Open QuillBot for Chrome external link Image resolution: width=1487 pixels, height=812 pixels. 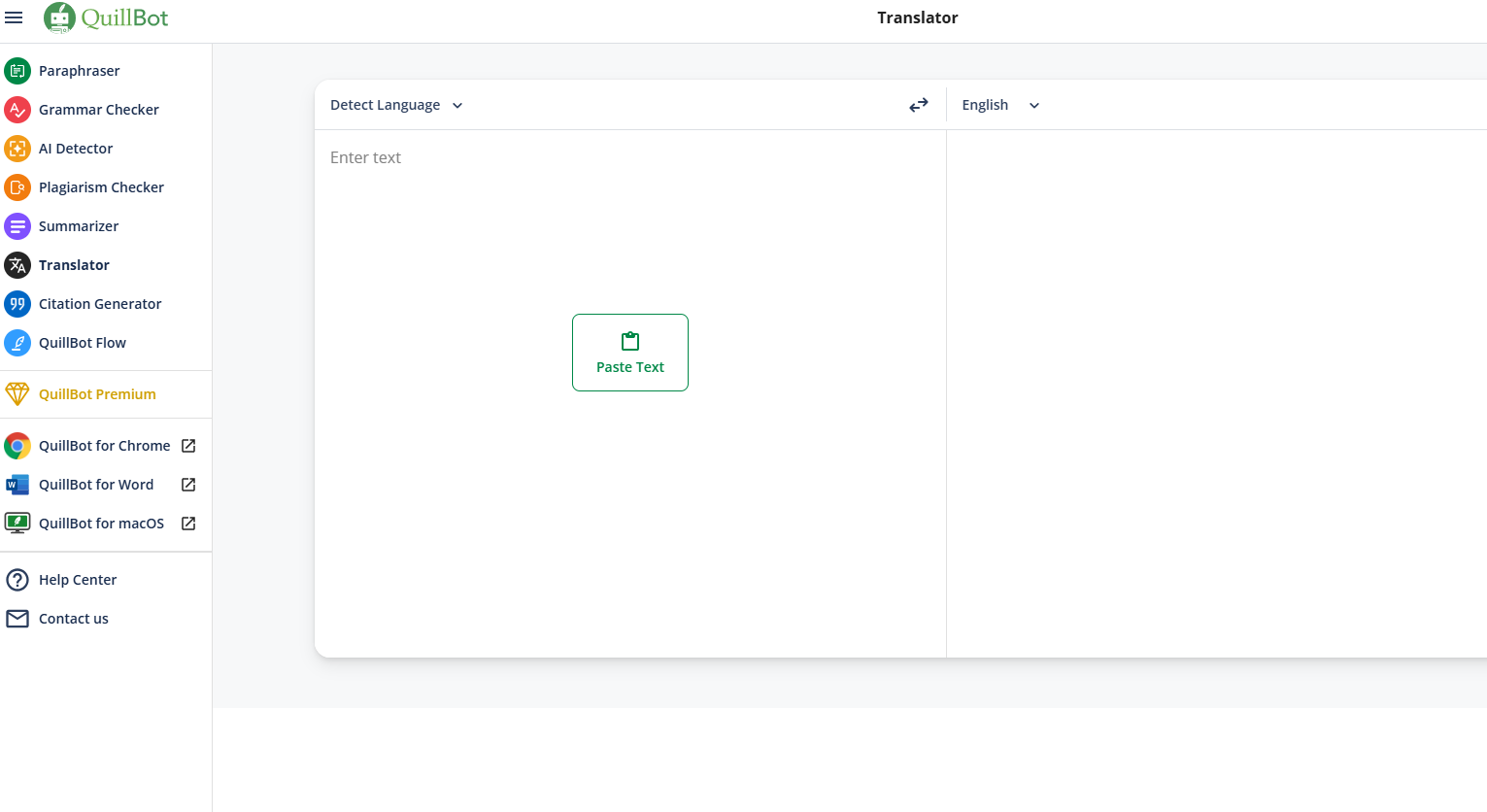tap(104, 445)
